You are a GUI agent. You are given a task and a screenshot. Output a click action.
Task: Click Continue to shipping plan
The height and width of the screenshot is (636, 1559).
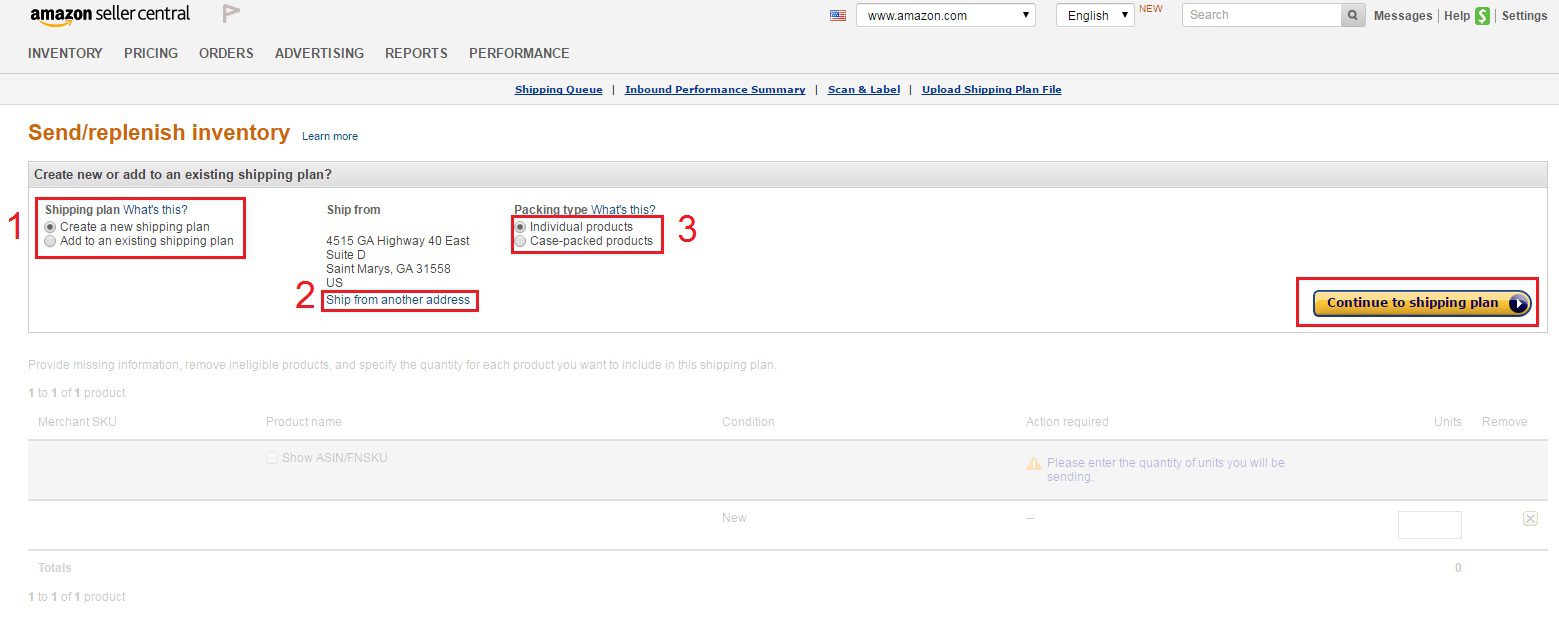coord(1410,302)
